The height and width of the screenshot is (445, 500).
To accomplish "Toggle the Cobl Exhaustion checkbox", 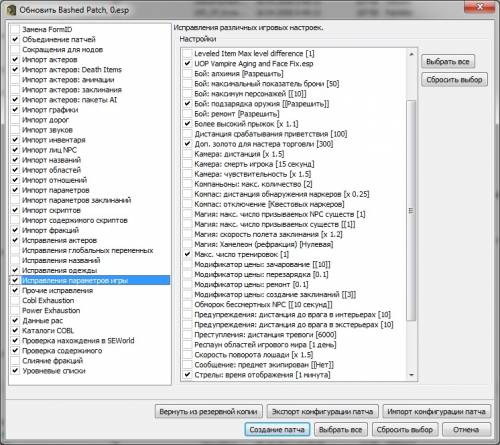I will coord(15,300).
